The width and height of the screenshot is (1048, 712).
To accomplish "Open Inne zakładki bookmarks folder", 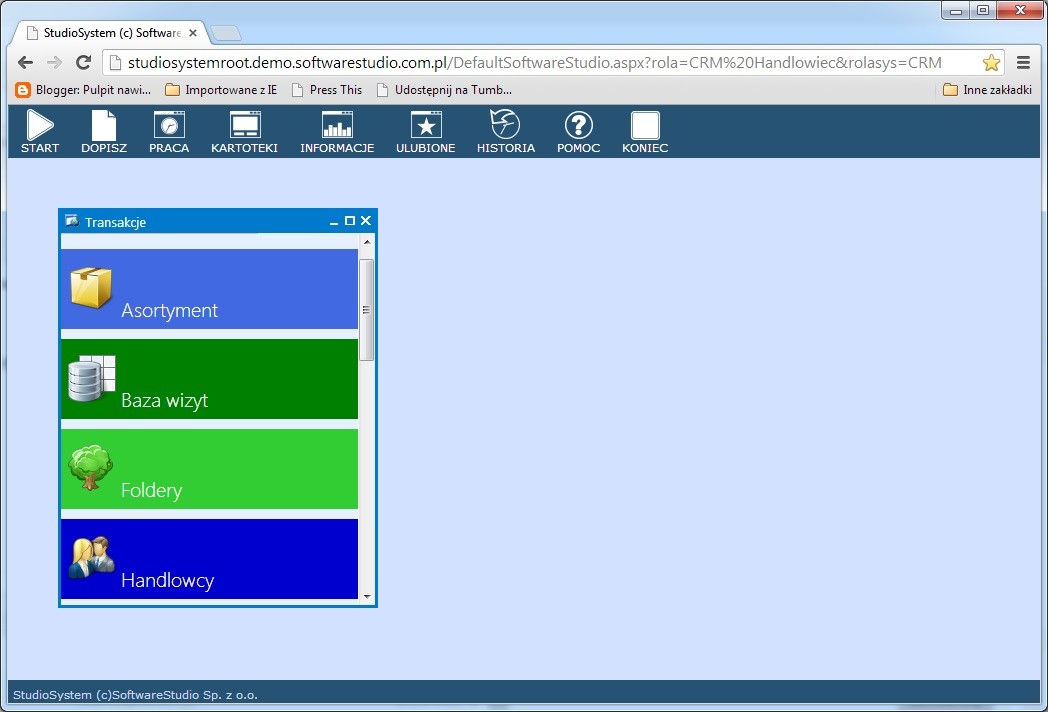I will click(987, 90).
